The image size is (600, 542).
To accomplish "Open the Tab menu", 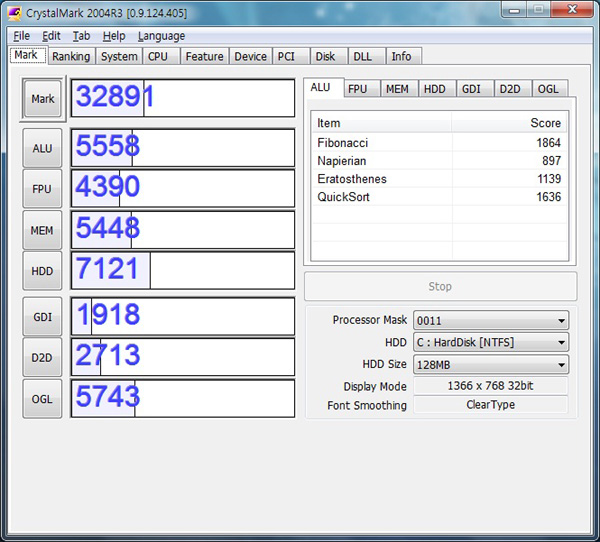I will coord(82,36).
